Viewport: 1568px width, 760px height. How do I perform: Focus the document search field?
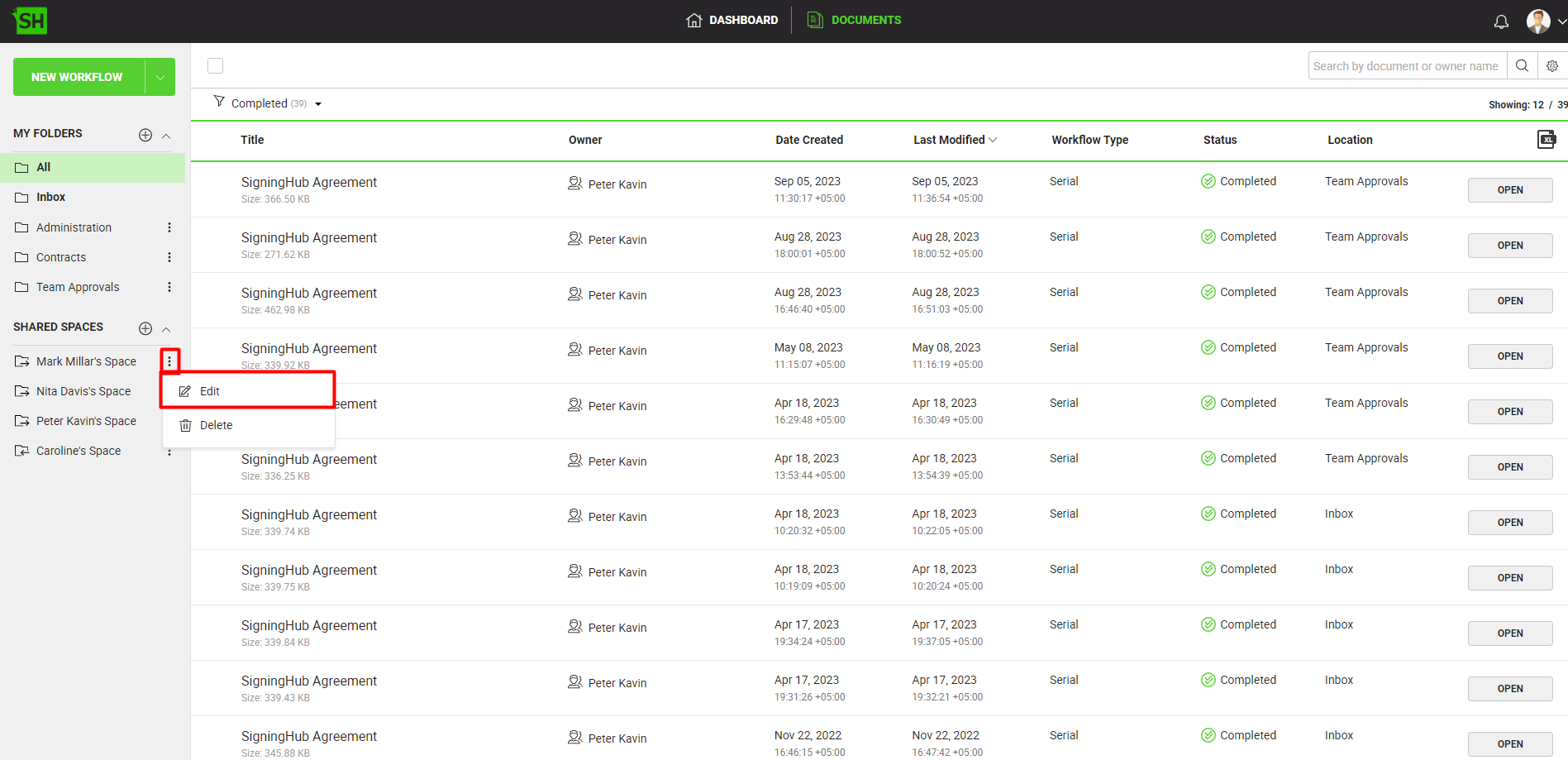(1405, 66)
